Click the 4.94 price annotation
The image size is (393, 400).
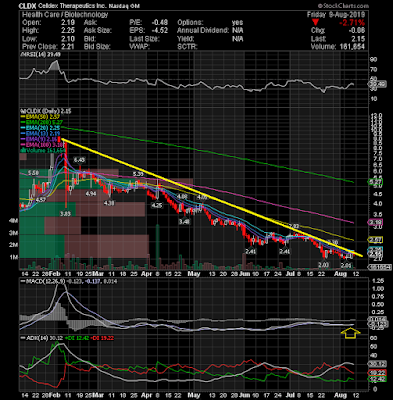pos(91,194)
